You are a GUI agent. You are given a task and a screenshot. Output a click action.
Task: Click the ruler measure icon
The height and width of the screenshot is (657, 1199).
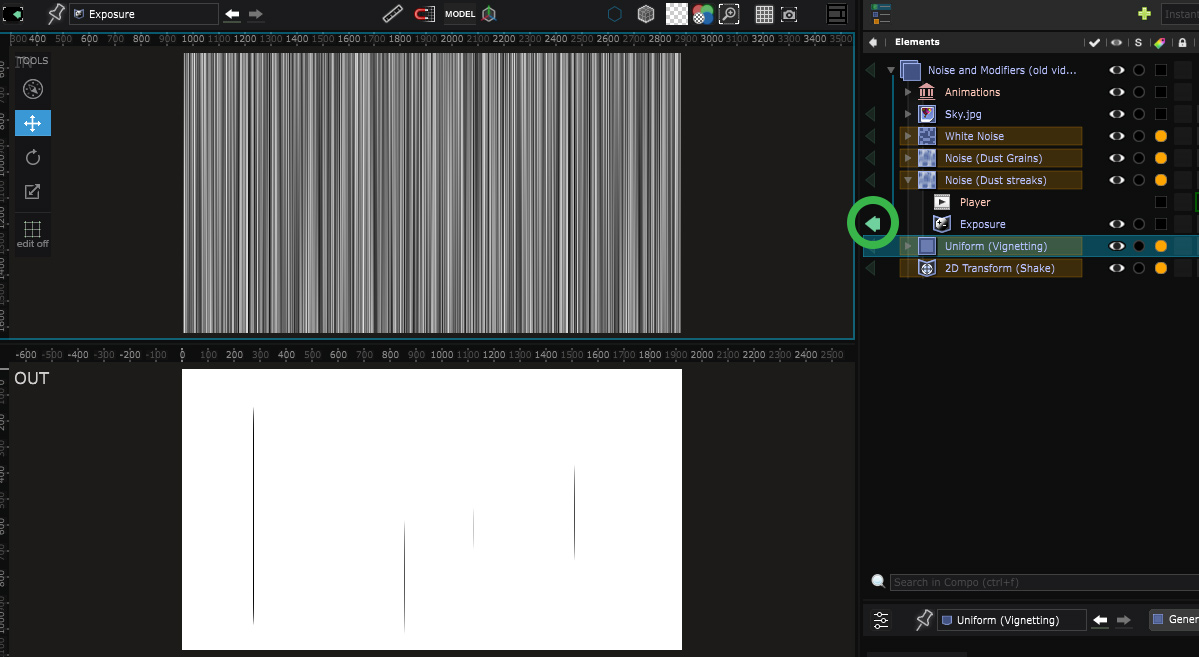click(x=394, y=14)
